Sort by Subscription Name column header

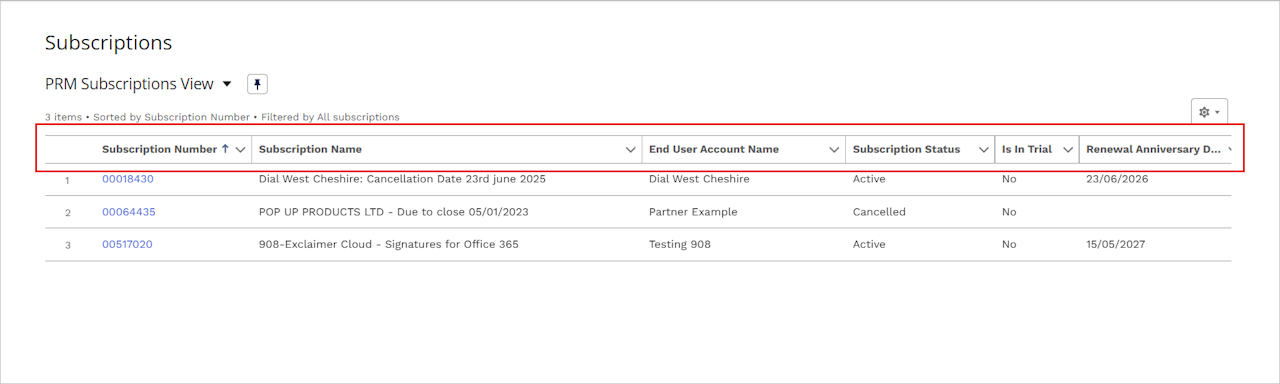click(310, 149)
